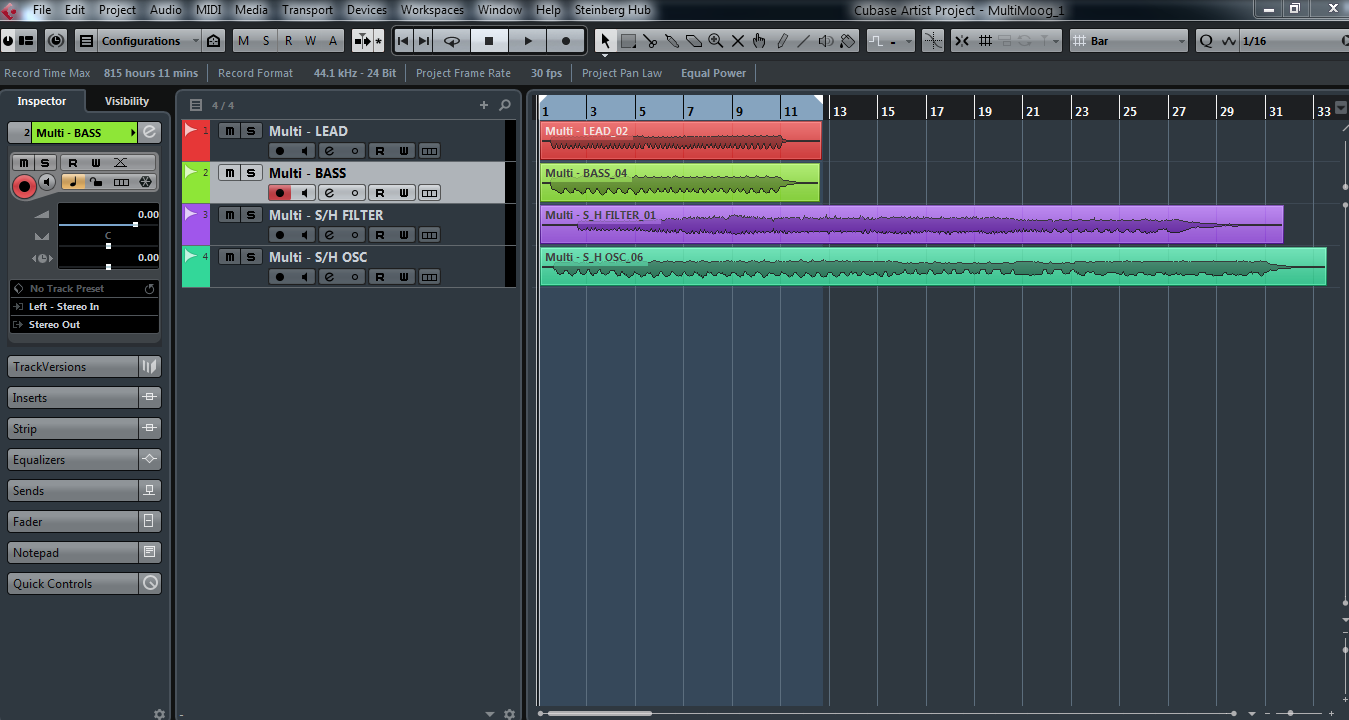Click the Reload Track Preset icon

pos(150,288)
